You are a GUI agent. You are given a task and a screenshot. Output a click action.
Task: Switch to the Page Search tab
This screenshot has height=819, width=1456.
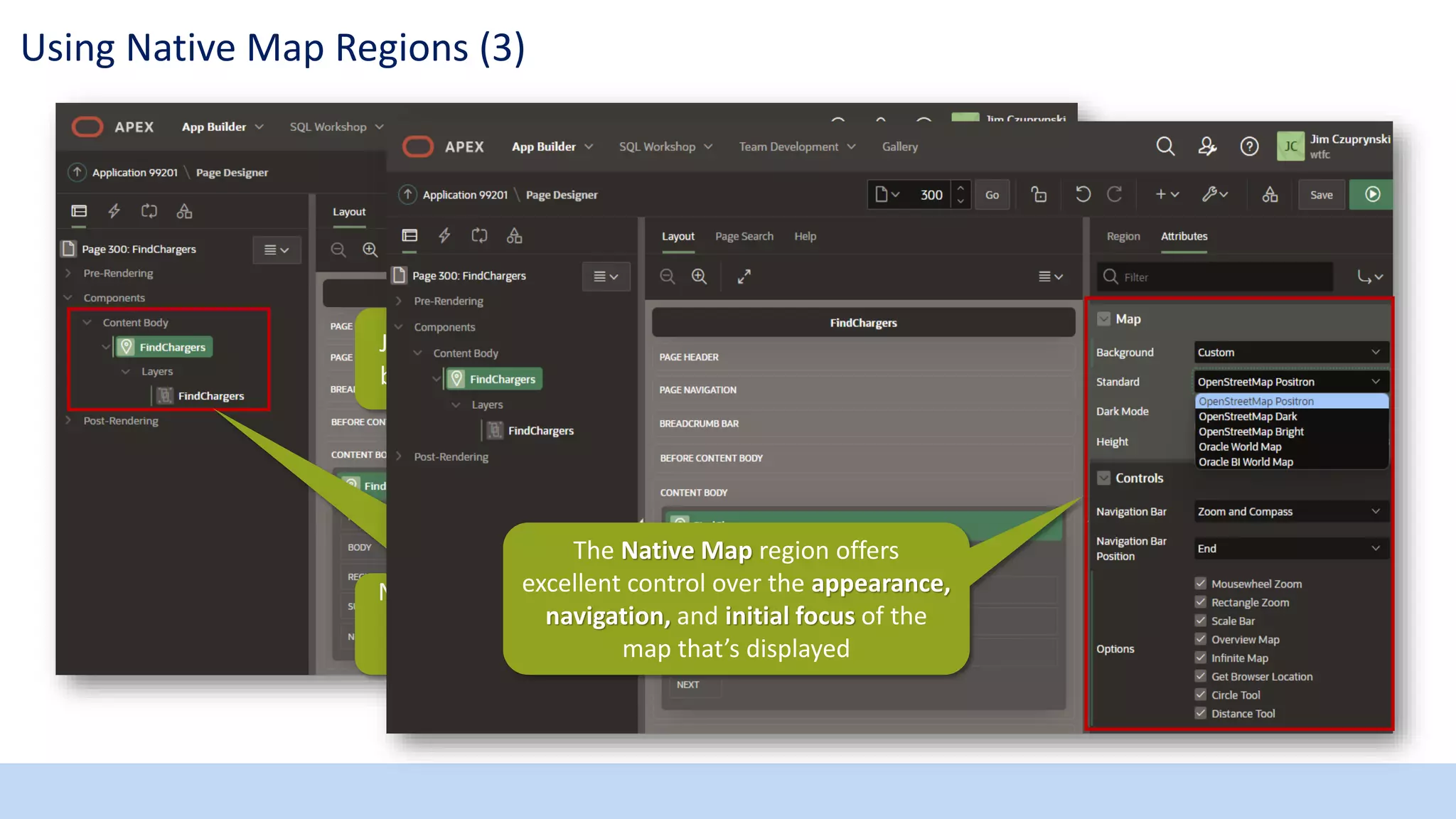click(x=744, y=236)
